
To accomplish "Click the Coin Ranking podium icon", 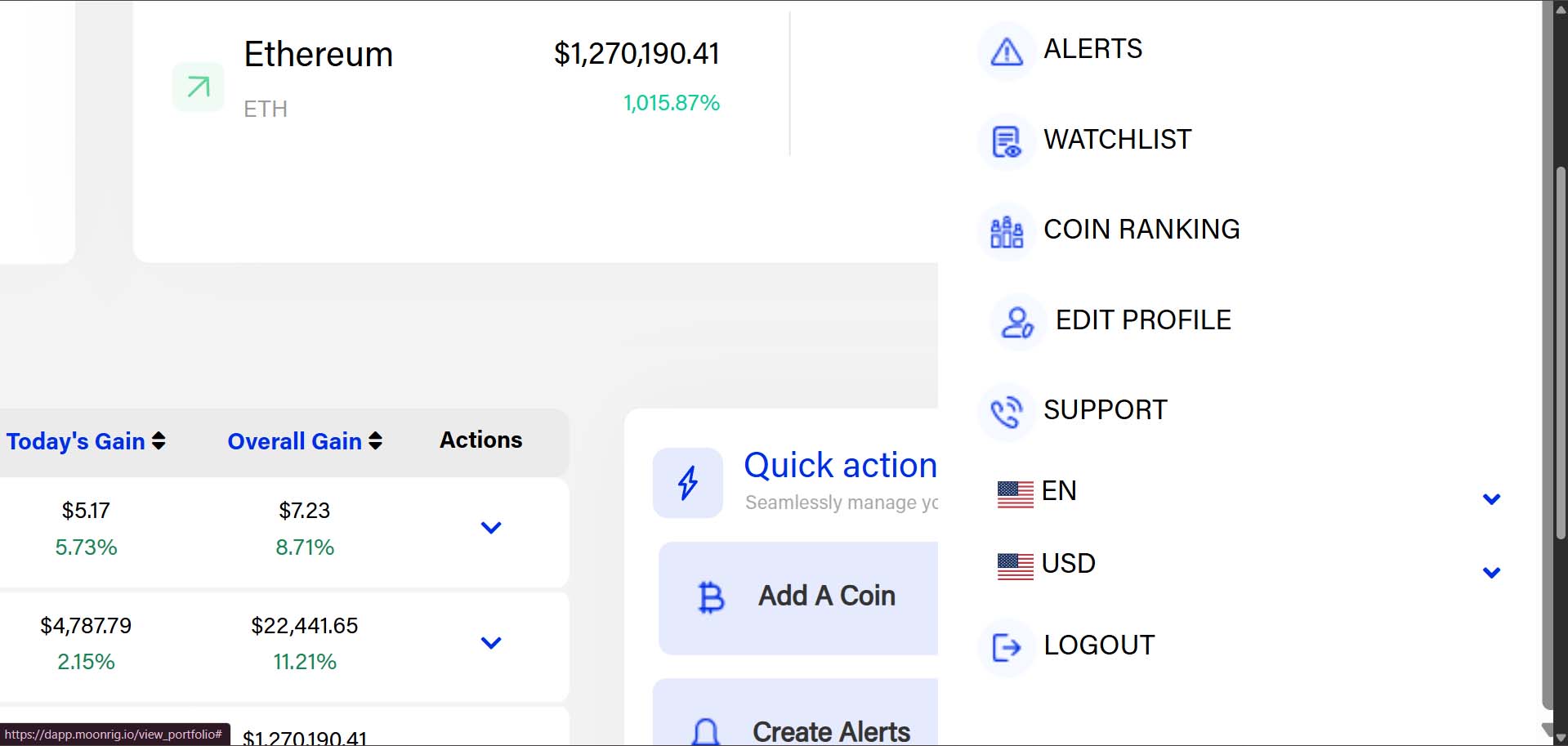I will (x=1007, y=232).
